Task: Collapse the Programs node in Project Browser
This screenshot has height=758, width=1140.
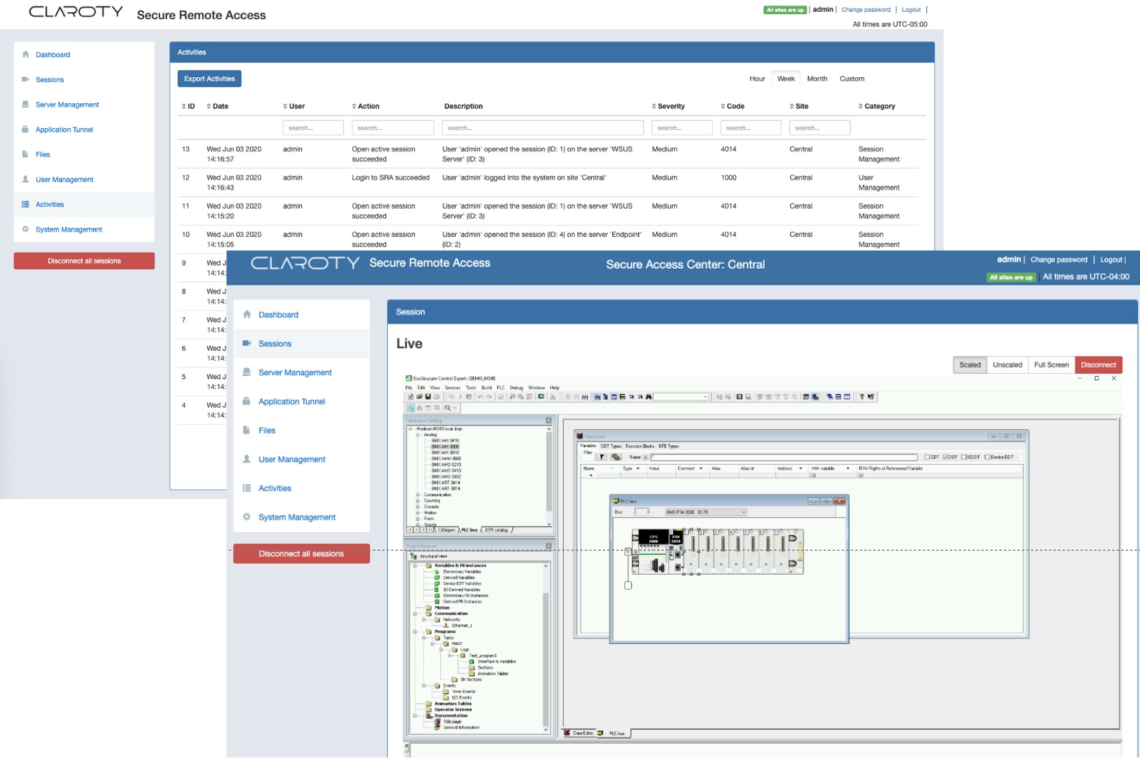Action: pyautogui.click(x=416, y=632)
